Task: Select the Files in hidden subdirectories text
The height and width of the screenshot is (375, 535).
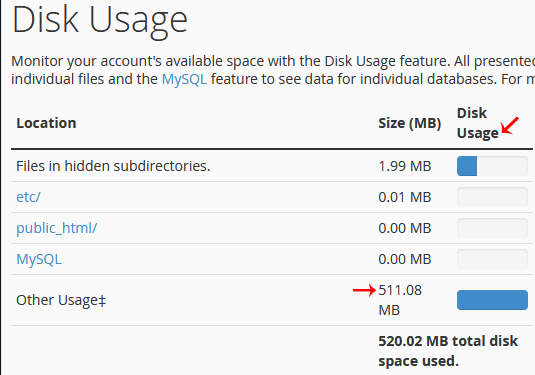Action: 113,166
